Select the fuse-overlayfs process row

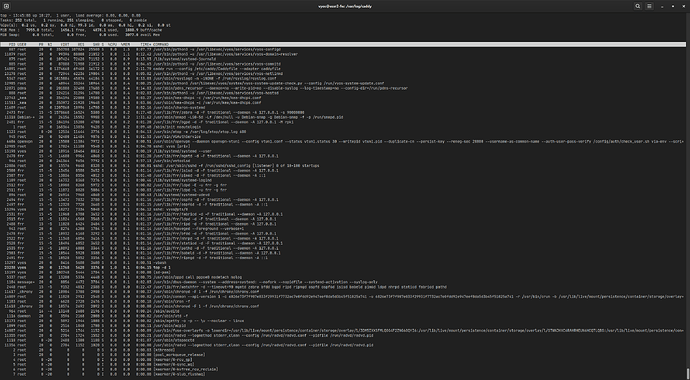coord(343,330)
